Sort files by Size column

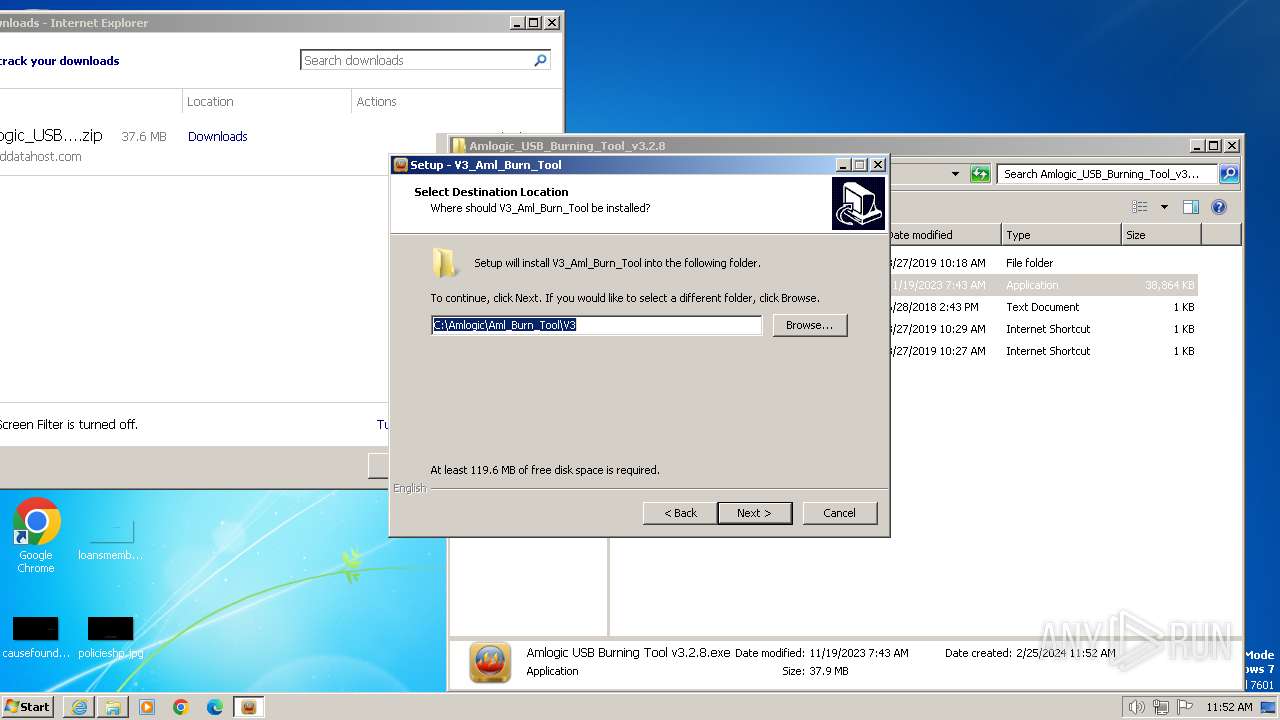(x=1161, y=235)
